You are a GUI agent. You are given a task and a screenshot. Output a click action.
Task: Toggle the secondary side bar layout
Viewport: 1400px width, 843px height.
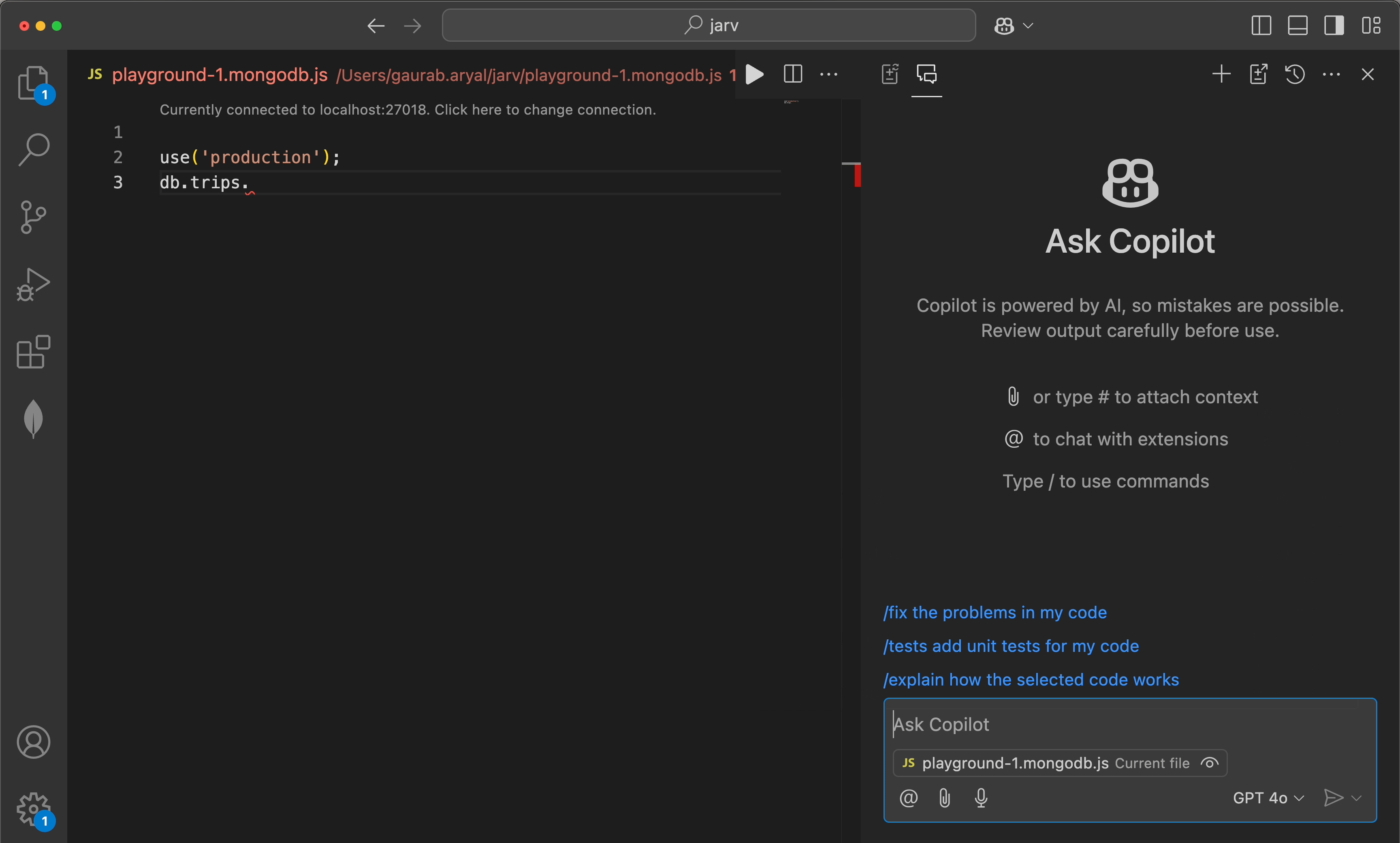(1334, 26)
